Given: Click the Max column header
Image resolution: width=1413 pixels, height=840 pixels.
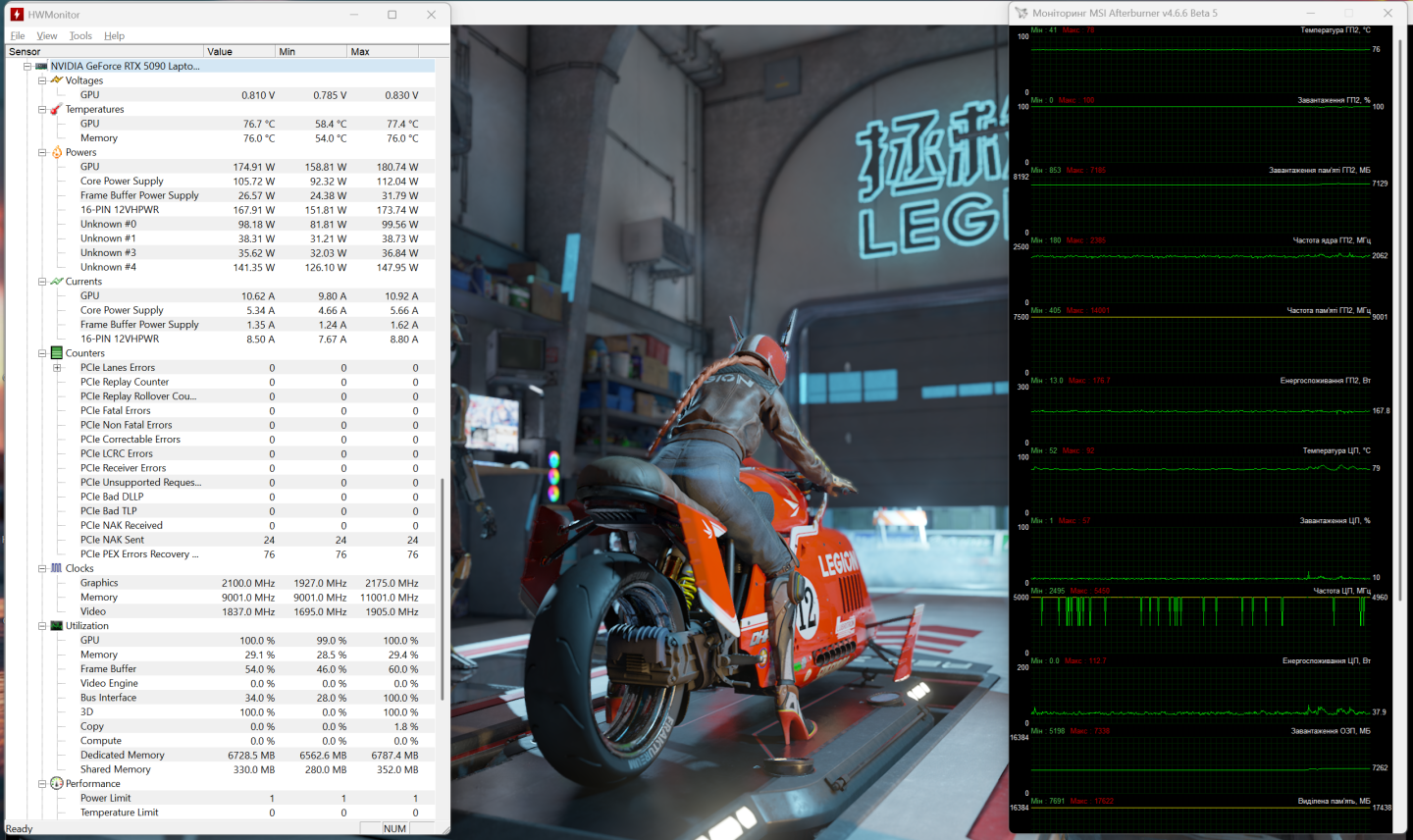Looking at the screenshot, I should coord(382,52).
